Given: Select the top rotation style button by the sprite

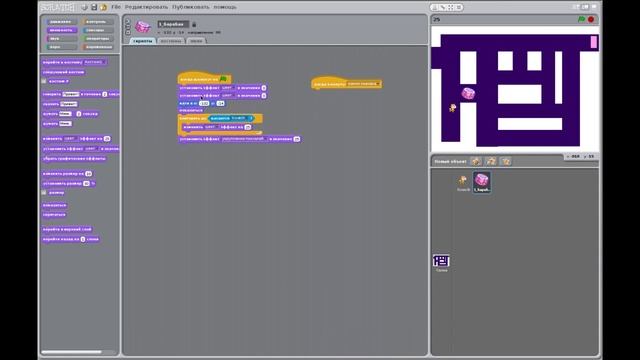Looking at the screenshot, I should 128,21.
